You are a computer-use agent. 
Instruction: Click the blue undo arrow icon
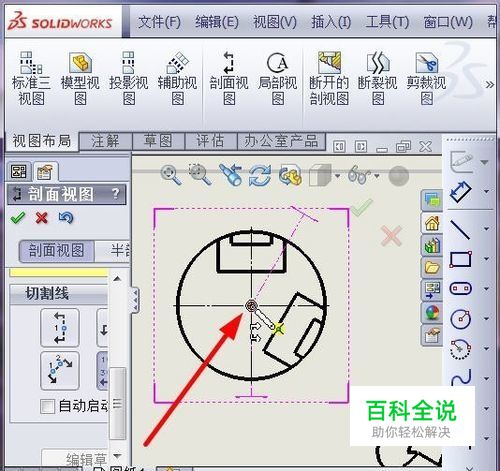click(66, 218)
